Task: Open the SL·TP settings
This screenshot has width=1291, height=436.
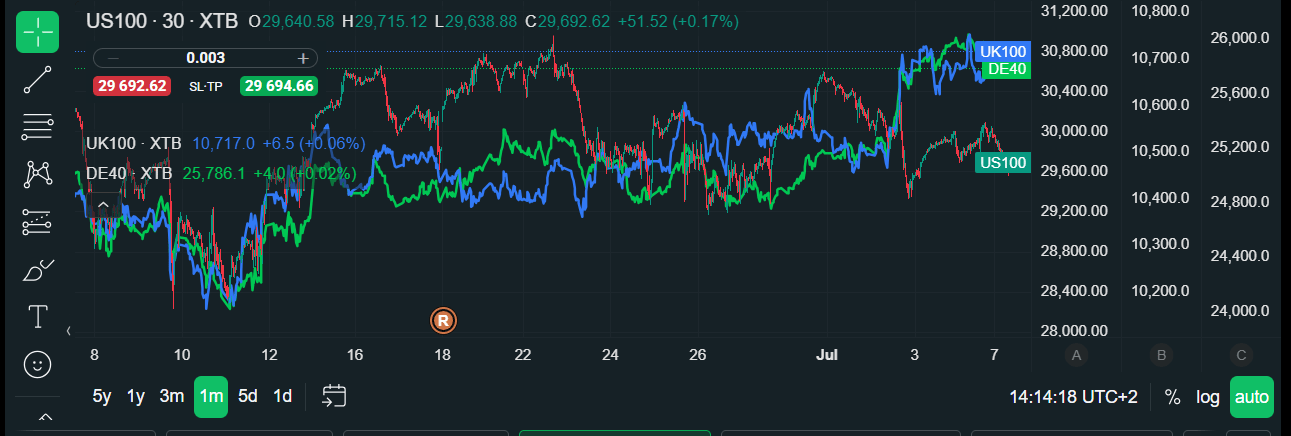Action: [x=204, y=86]
